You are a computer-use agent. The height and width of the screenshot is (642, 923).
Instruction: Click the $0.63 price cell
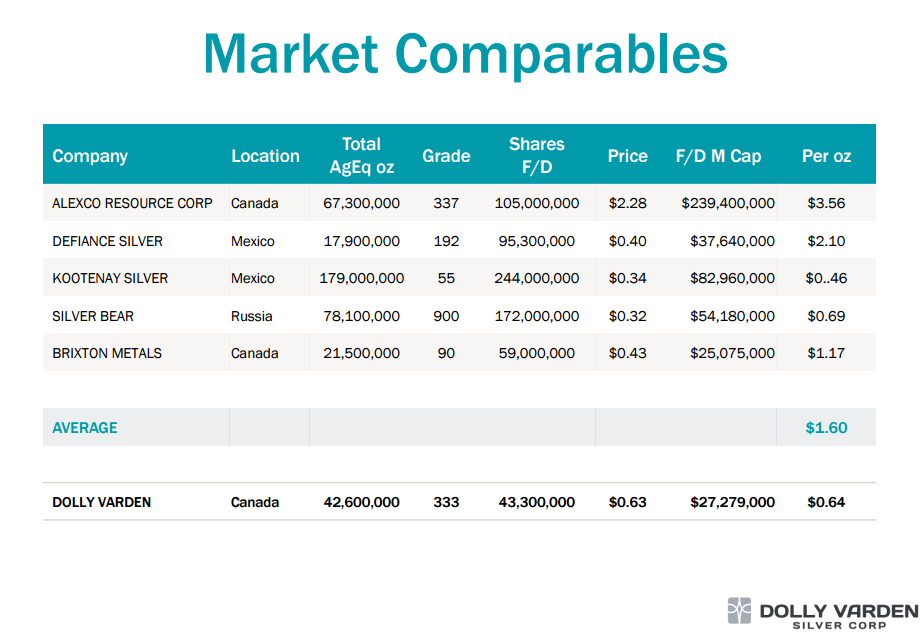point(627,502)
